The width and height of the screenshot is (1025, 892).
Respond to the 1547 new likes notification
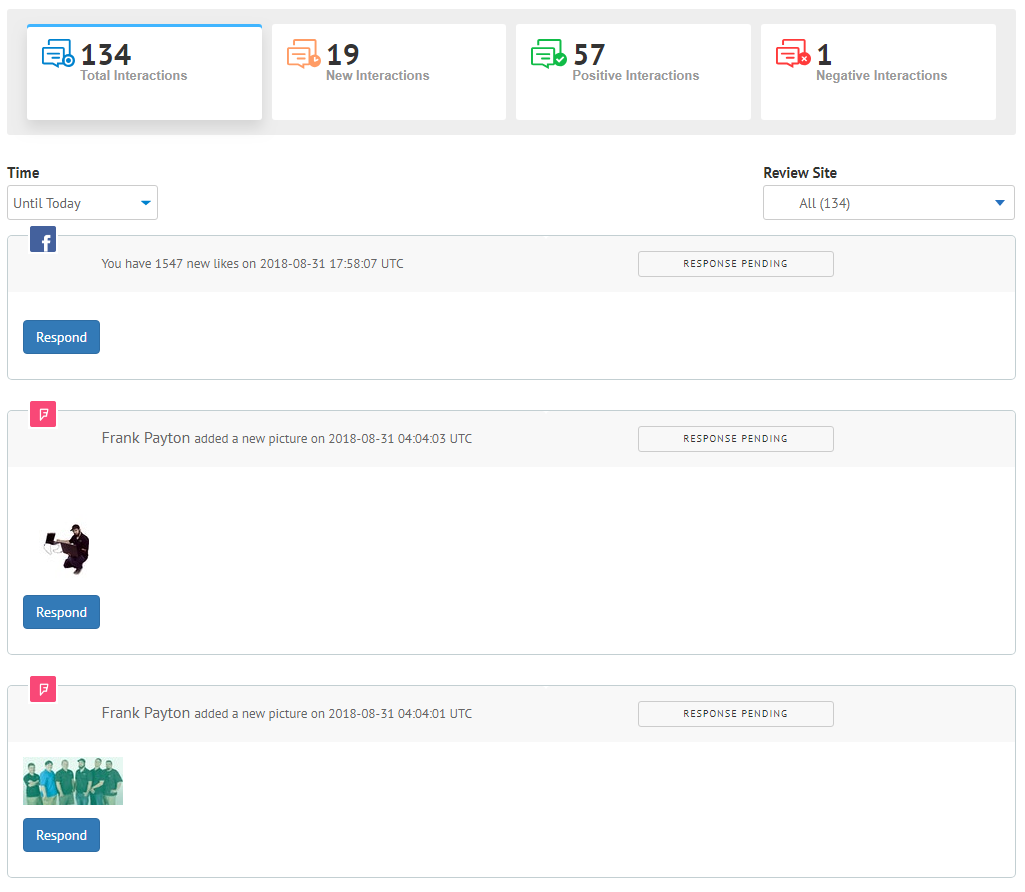coord(61,337)
